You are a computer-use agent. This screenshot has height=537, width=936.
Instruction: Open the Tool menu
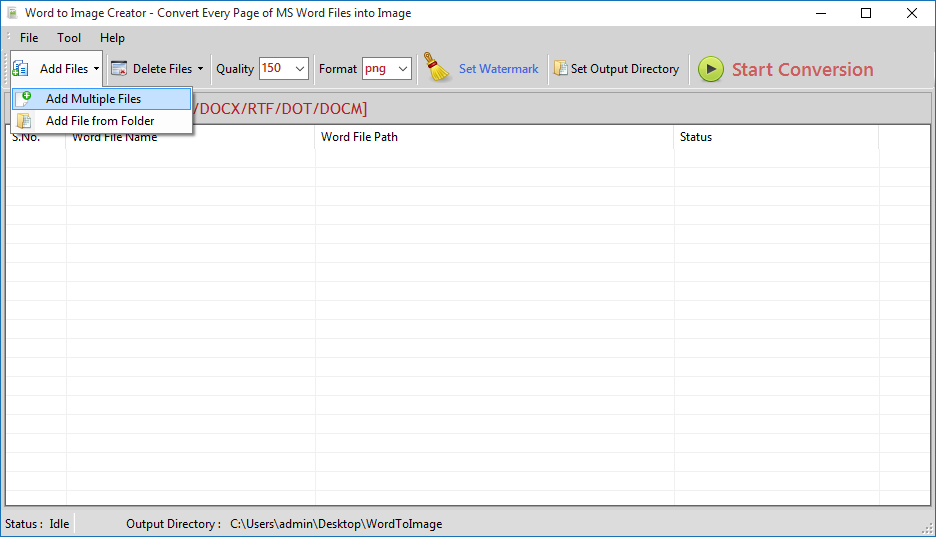coord(69,38)
